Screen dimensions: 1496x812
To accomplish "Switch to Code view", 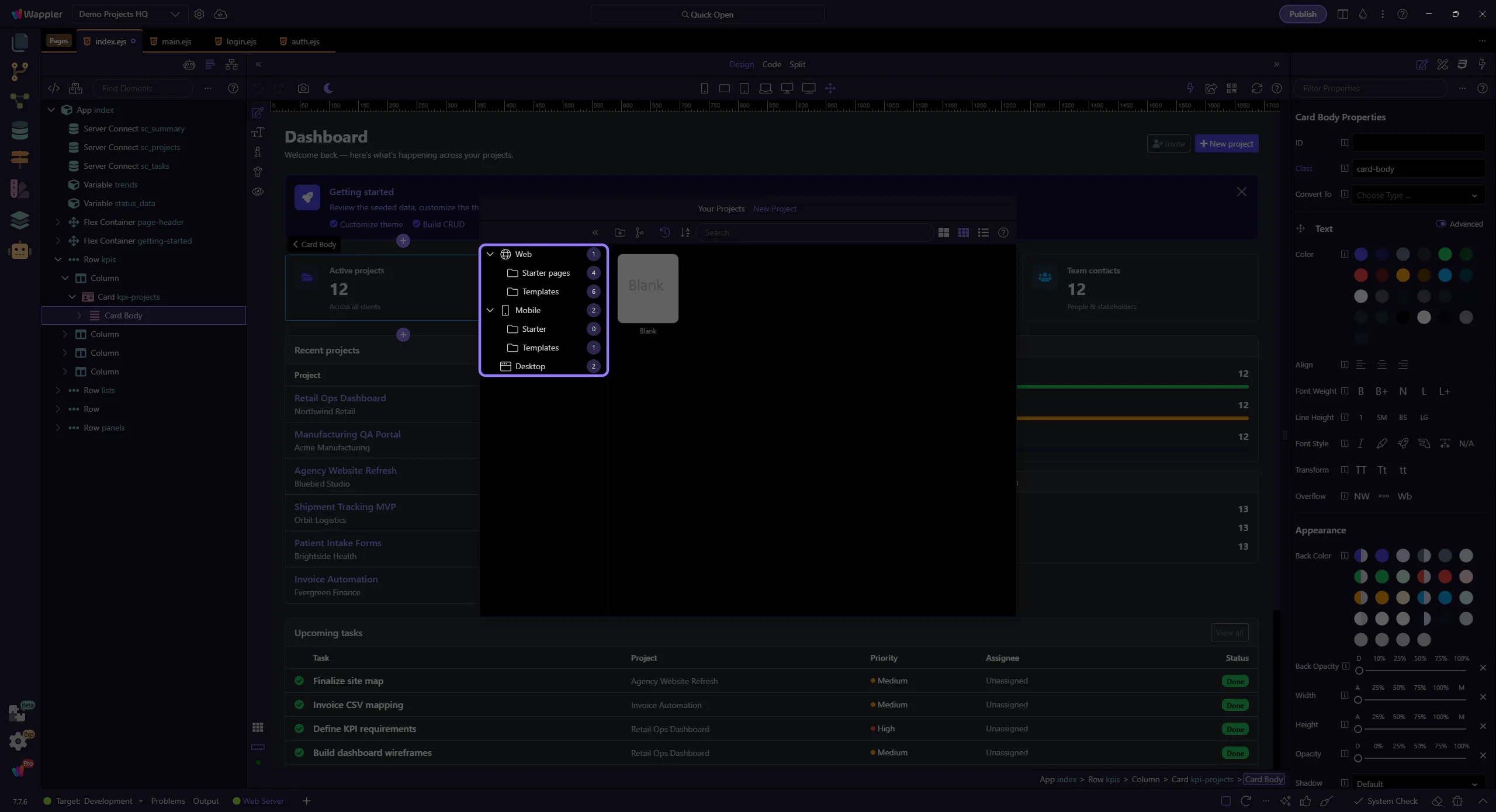I will point(771,64).
